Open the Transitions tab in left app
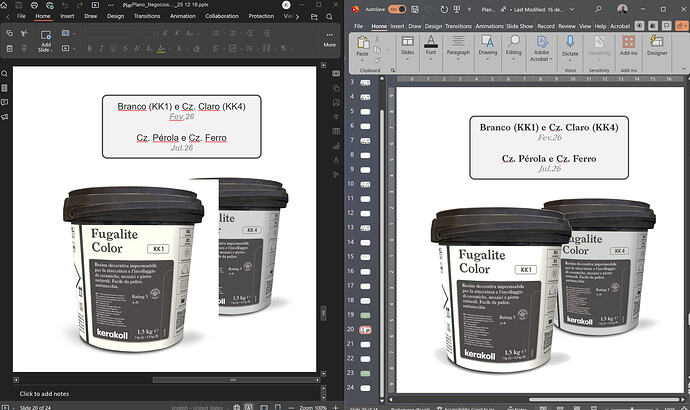Viewport: 690px width, 410px height. click(147, 16)
